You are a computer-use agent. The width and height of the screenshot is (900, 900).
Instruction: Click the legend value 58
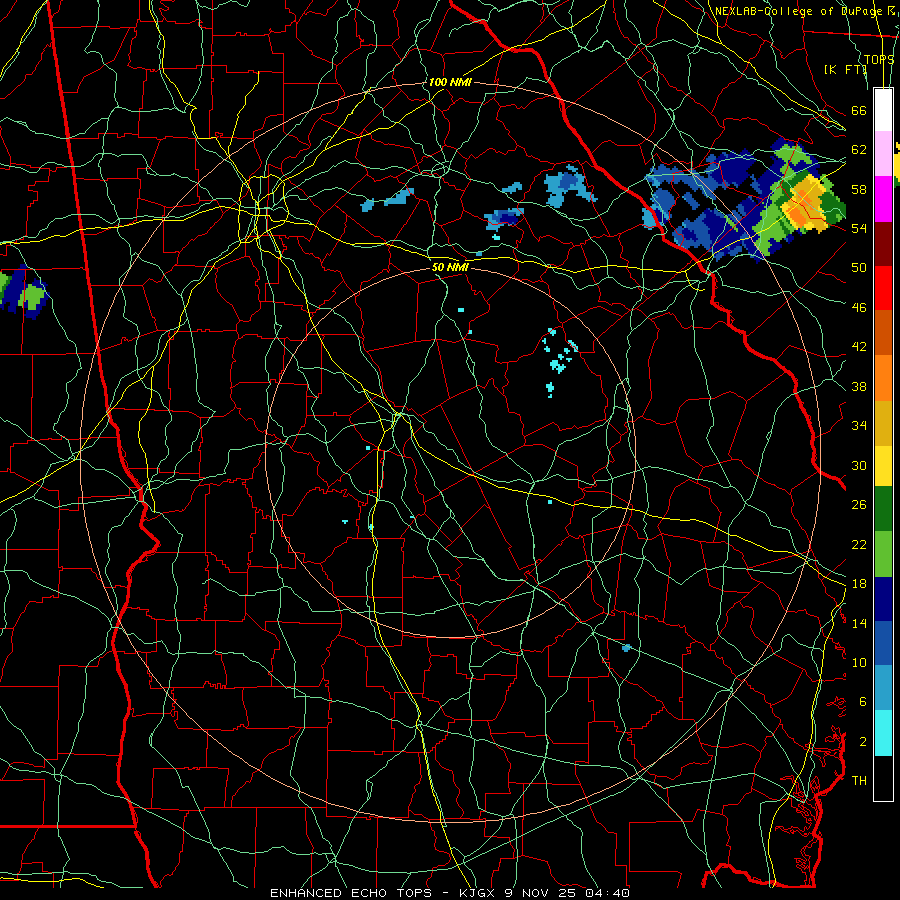click(x=859, y=189)
